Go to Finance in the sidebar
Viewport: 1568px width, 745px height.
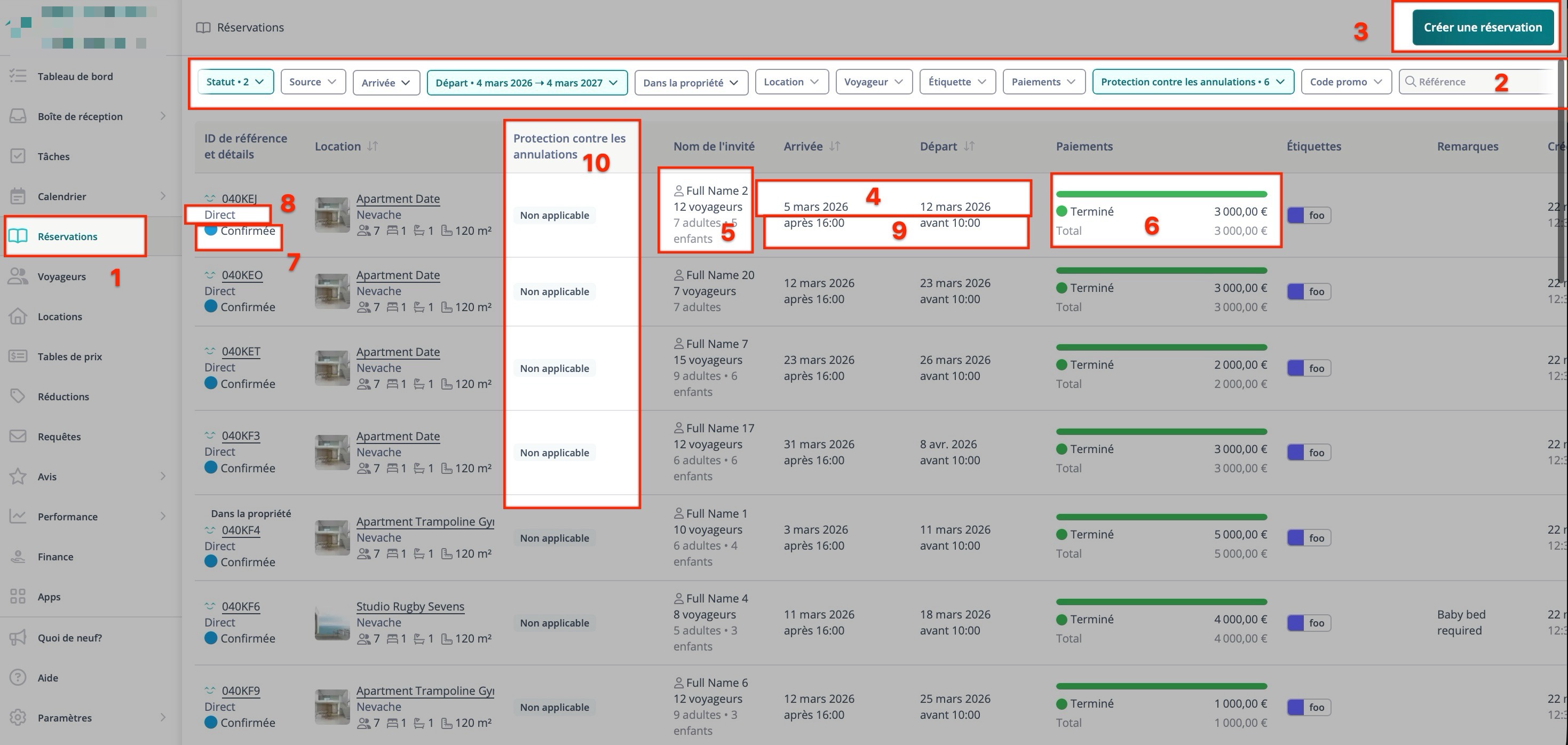point(55,556)
